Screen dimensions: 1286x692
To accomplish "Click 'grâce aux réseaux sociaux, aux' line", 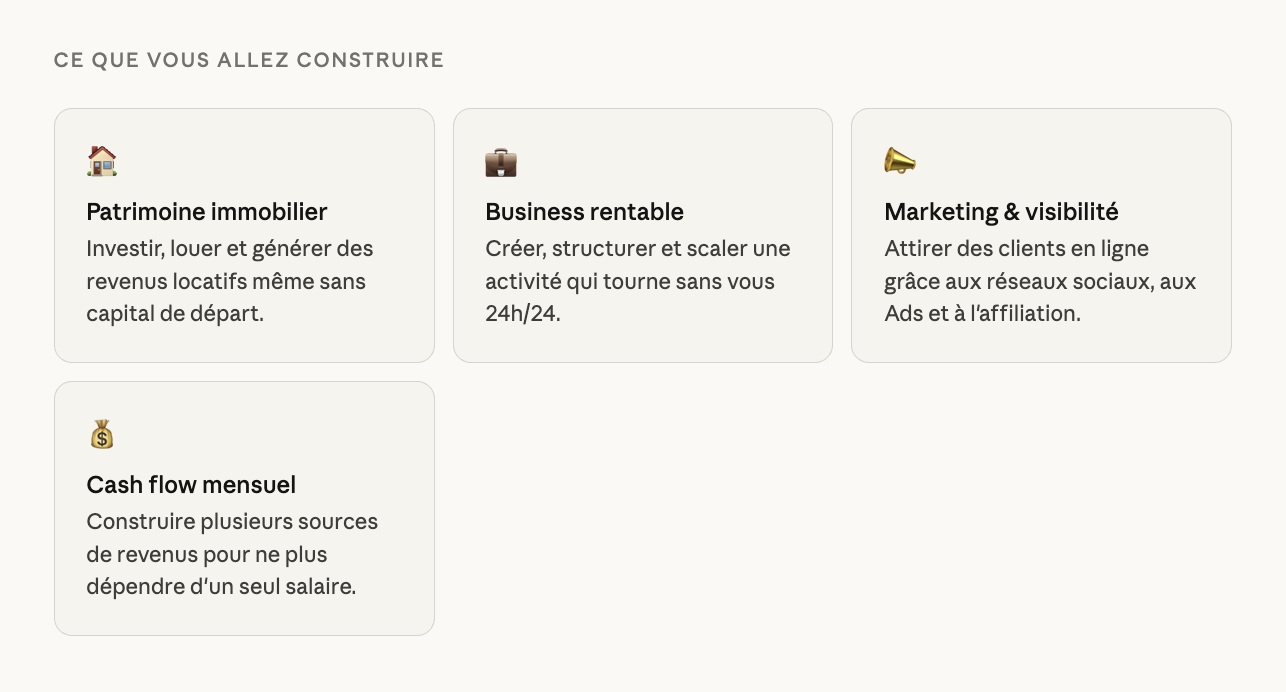I will point(1040,281).
